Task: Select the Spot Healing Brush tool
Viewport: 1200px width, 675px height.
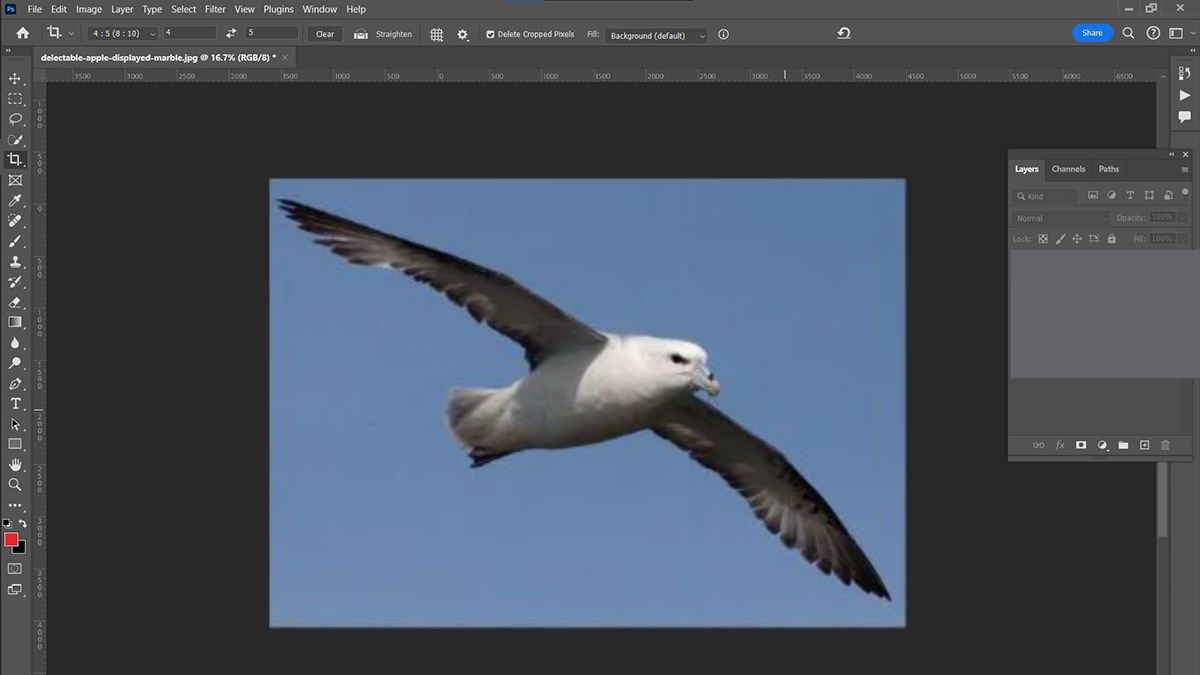Action: pyautogui.click(x=15, y=221)
